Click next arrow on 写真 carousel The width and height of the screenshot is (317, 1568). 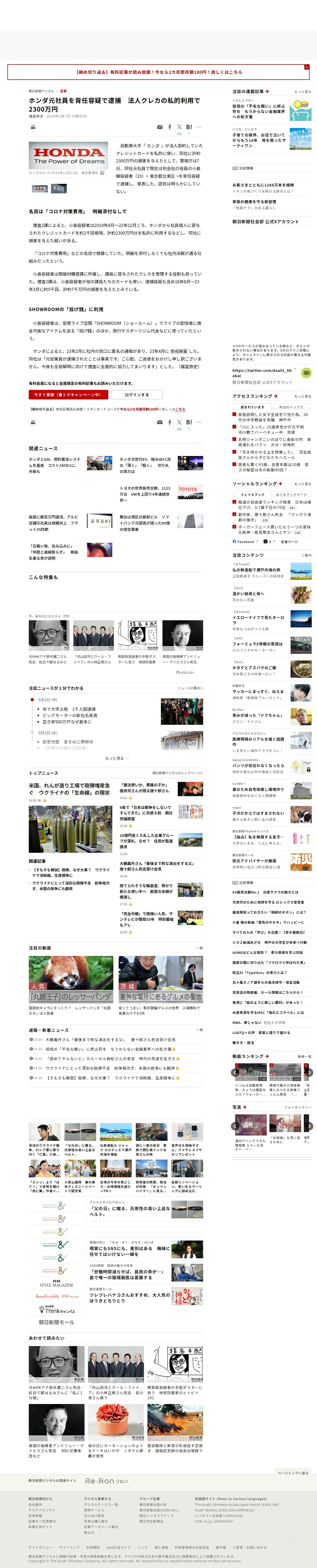pos(309,1125)
